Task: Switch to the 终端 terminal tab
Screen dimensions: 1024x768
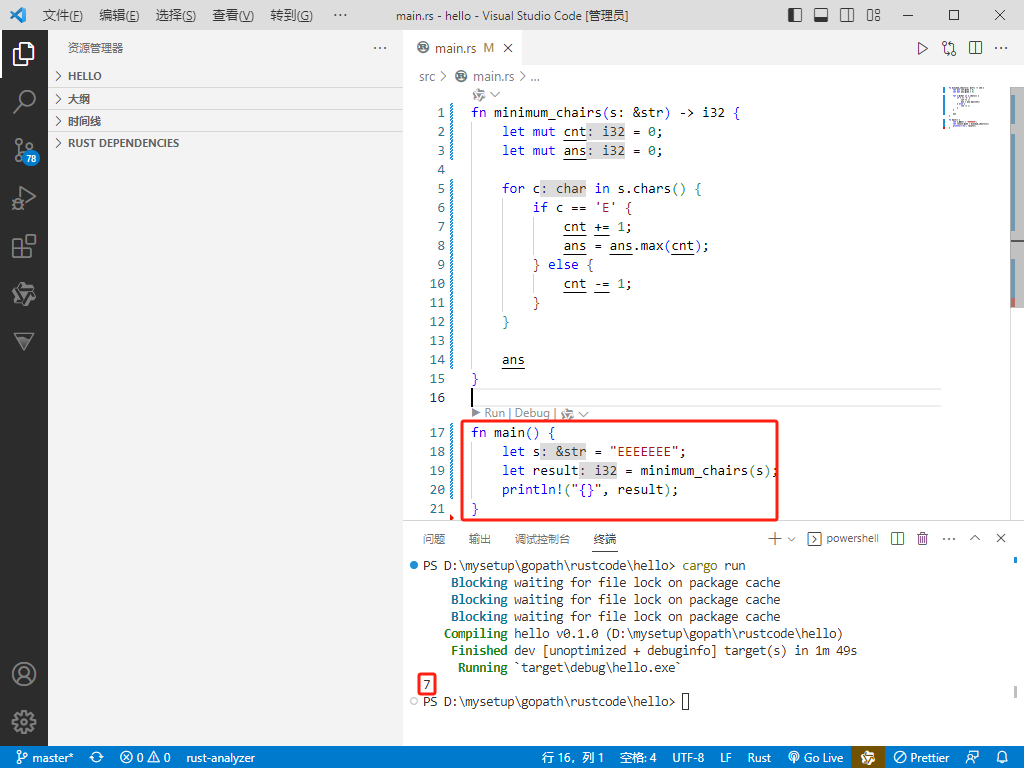Action: pyautogui.click(x=605, y=539)
